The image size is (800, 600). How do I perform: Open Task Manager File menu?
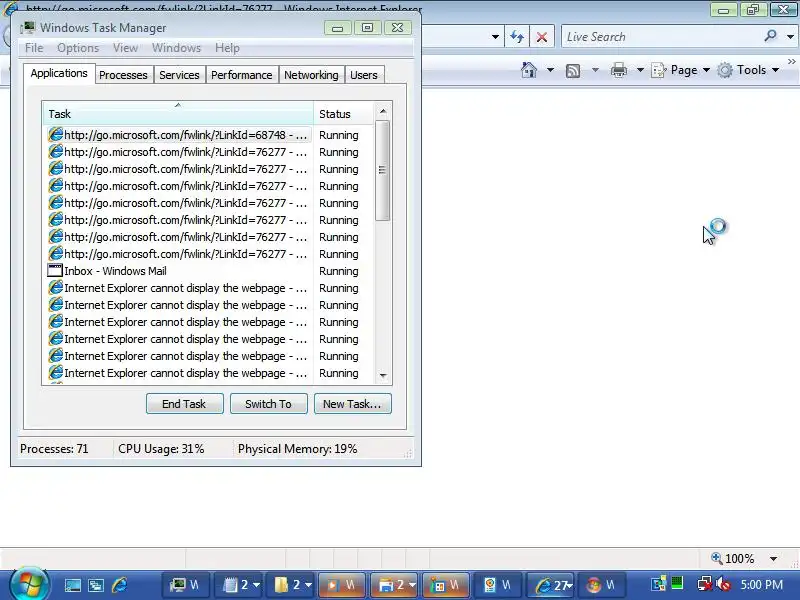[x=34, y=48]
